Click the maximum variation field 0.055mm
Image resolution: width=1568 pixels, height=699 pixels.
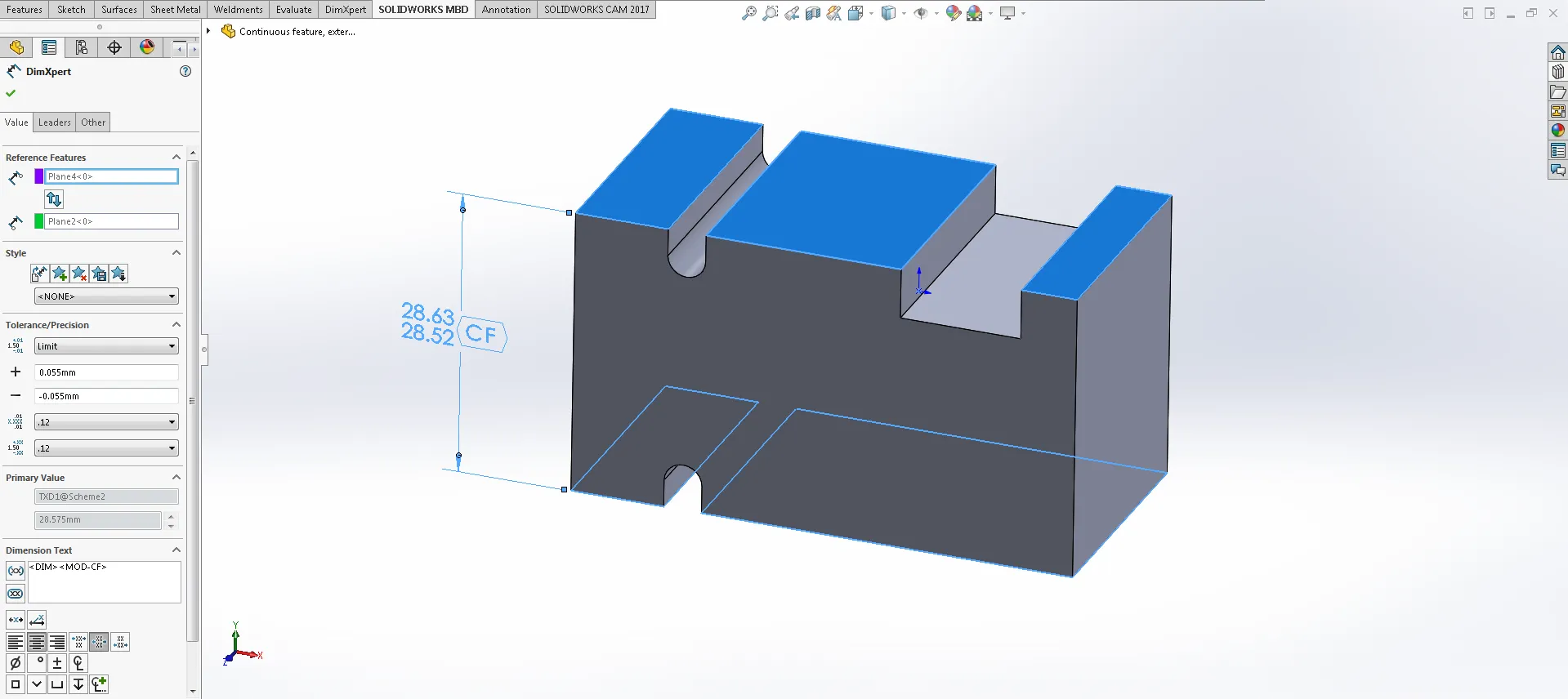106,372
